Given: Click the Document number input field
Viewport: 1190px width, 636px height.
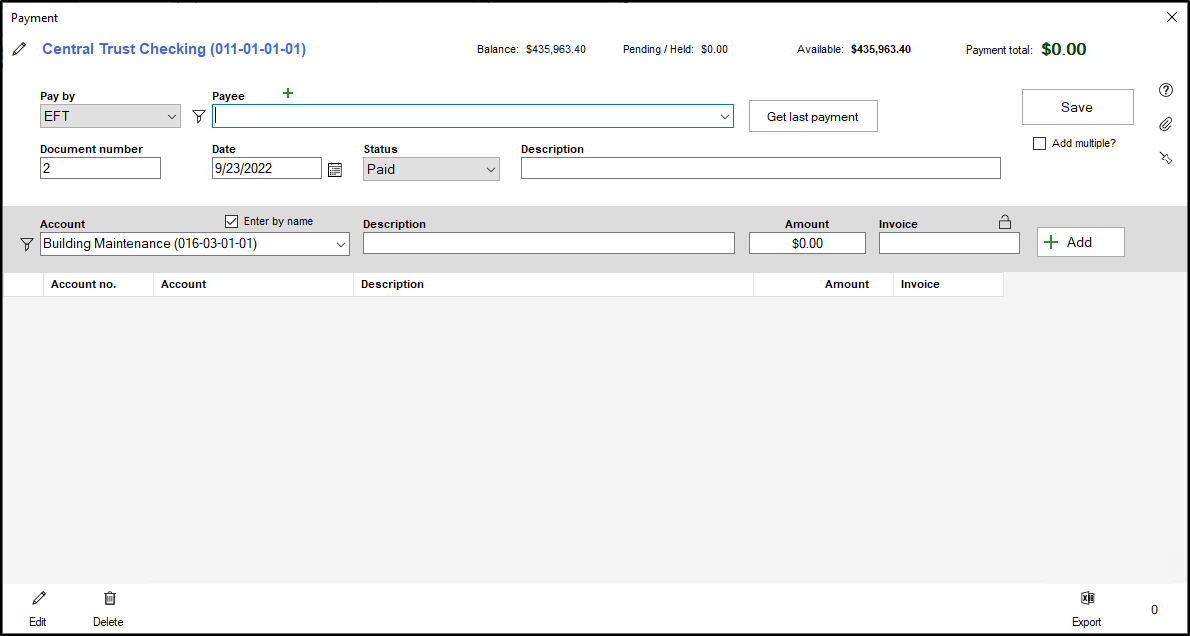Looking at the screenshot, I should click(x=100, y=169).
